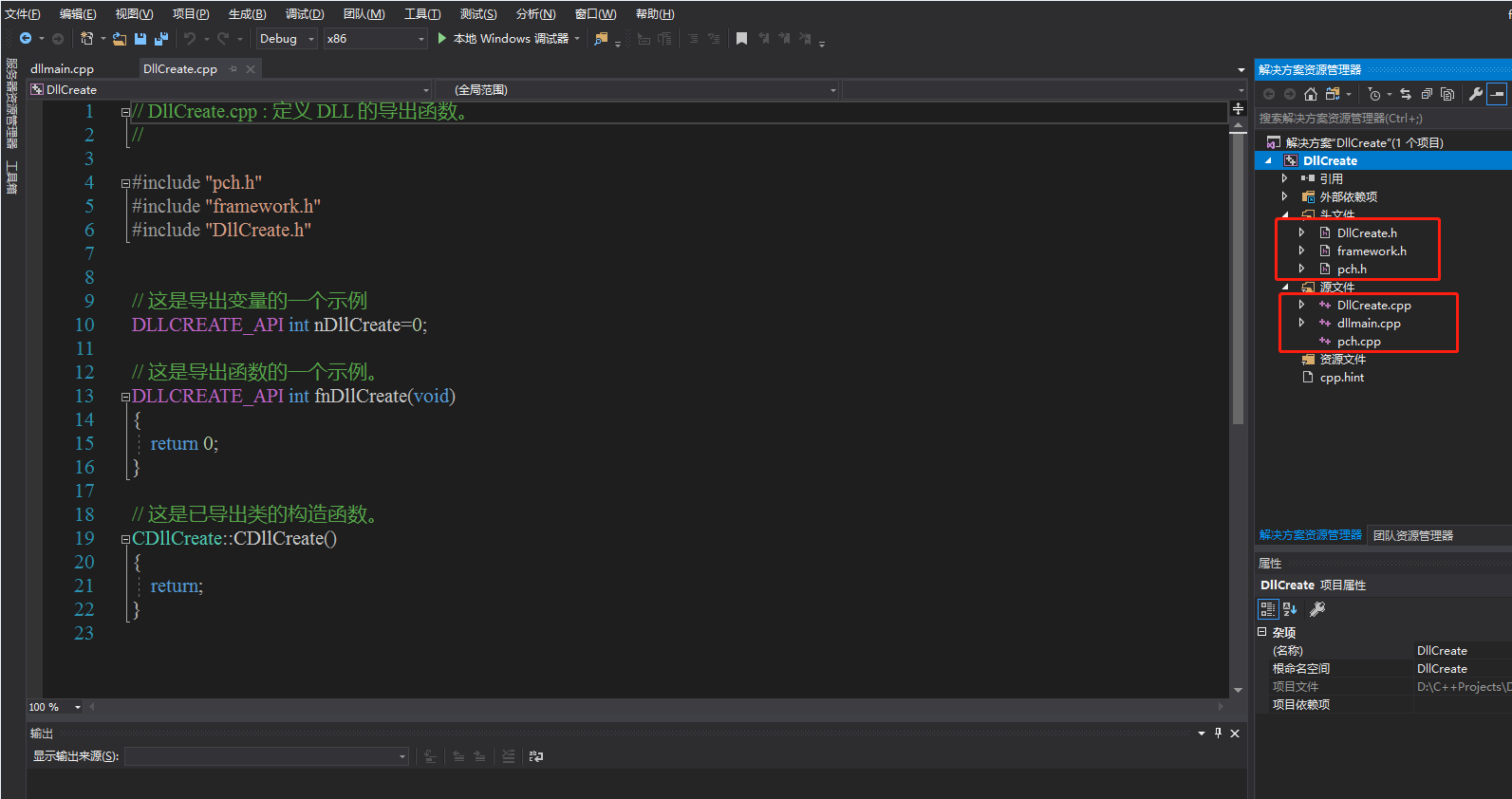Pin the Output panel with auto-hide pushpin

[1218, 733]
